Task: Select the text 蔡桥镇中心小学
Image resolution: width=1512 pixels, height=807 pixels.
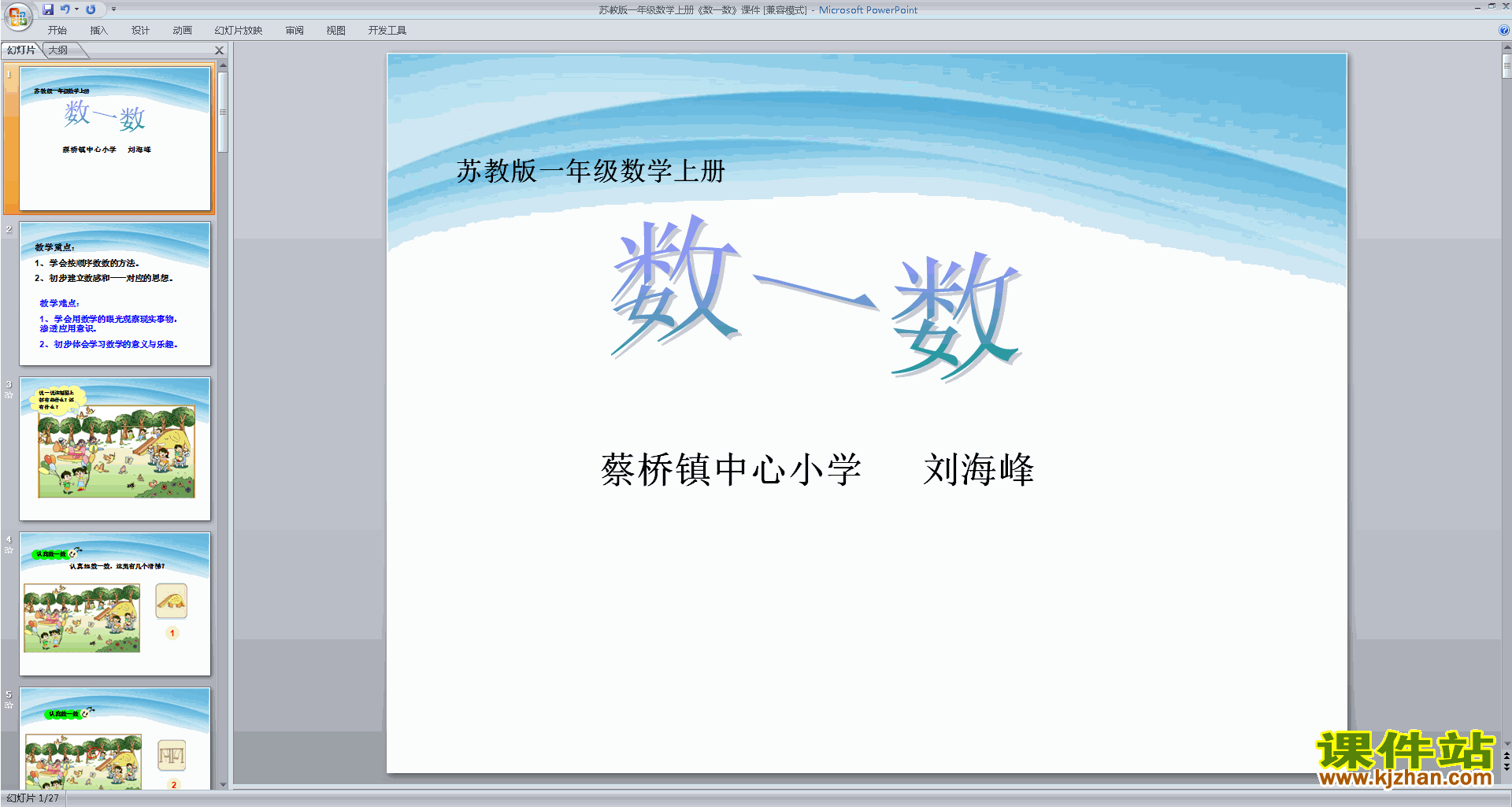Action: coord(731,470)
